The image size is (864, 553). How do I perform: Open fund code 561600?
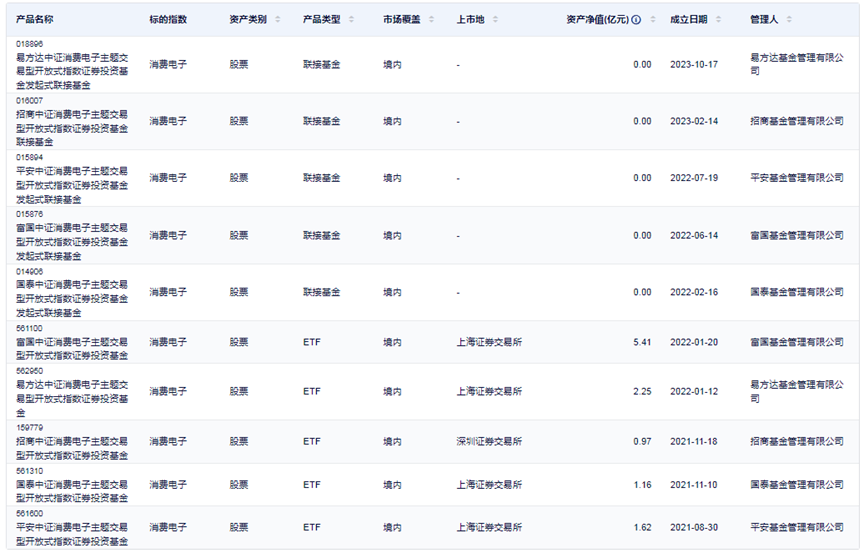[x=30, y=514]
